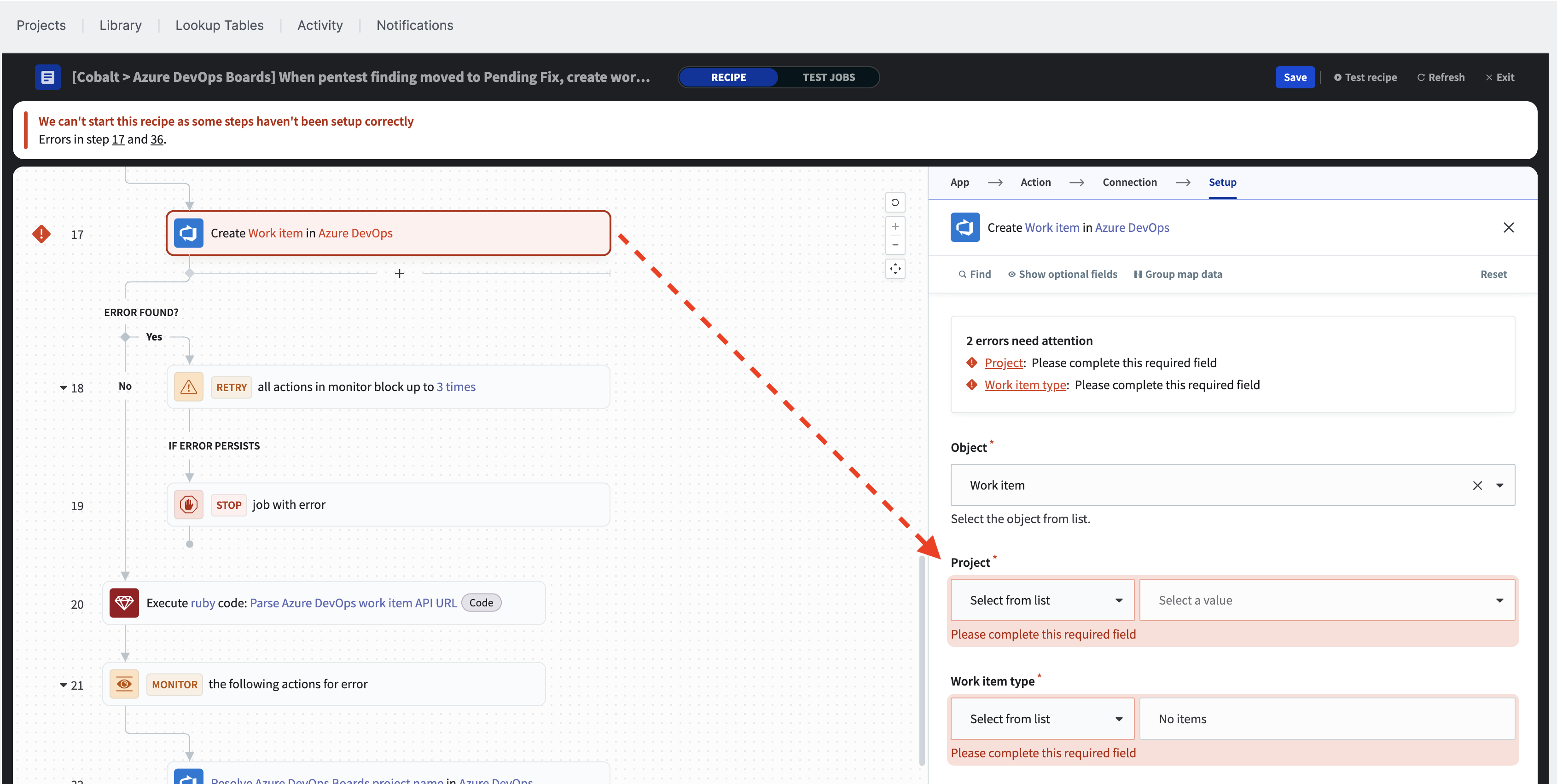The image size is (1557, 784).
Task: Click the Azure DevOps icon on step 17
Action: (189, 233)
